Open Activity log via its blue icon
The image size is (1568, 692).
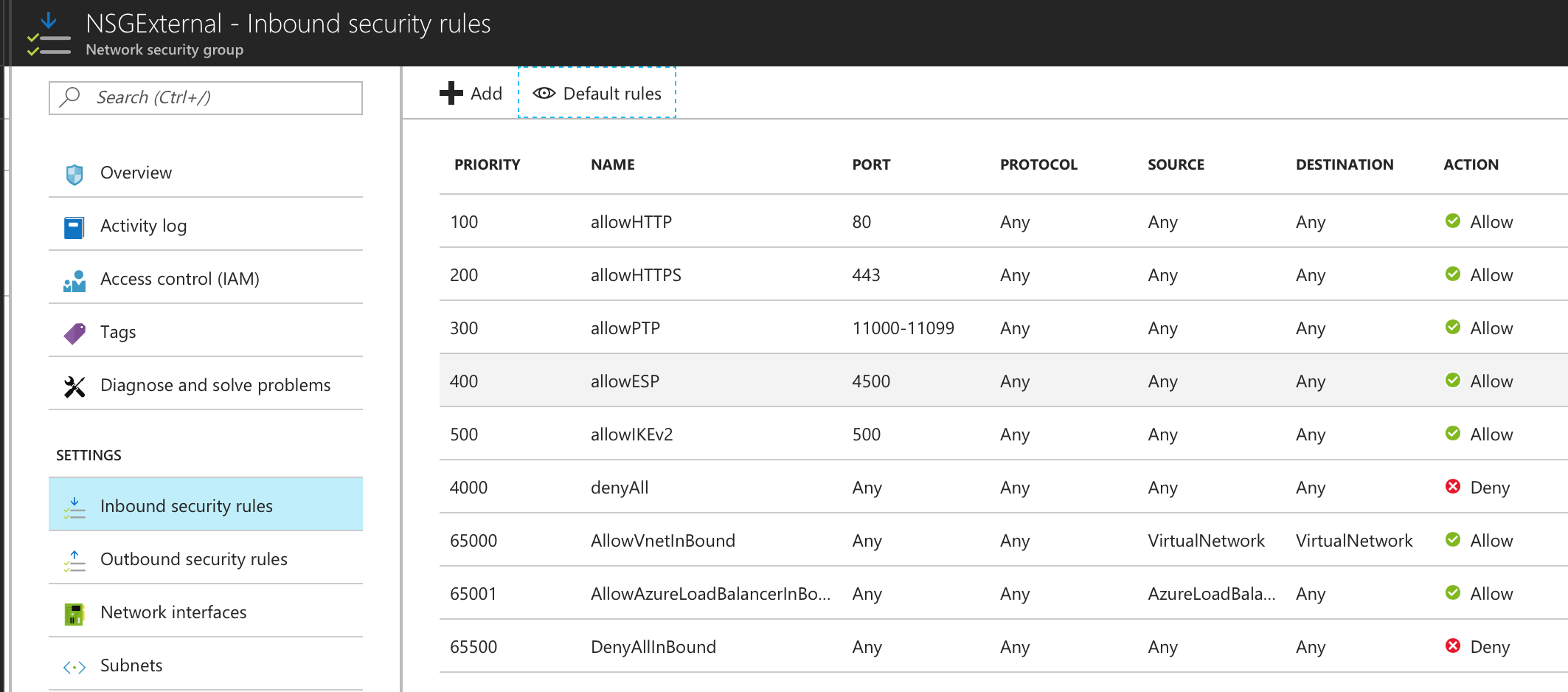74,227
